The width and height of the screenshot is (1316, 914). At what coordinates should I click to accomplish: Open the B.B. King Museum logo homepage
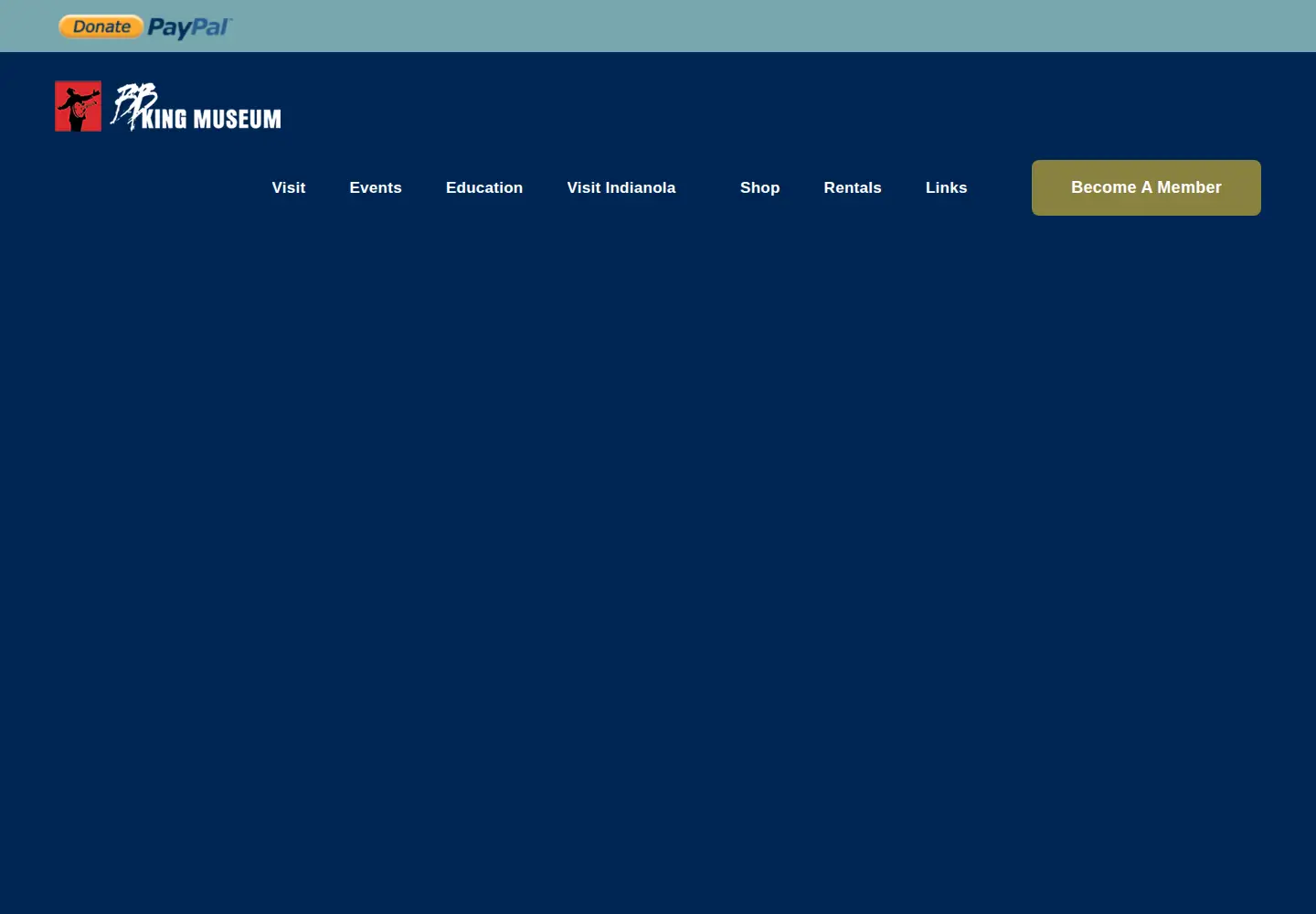point(168,106)
